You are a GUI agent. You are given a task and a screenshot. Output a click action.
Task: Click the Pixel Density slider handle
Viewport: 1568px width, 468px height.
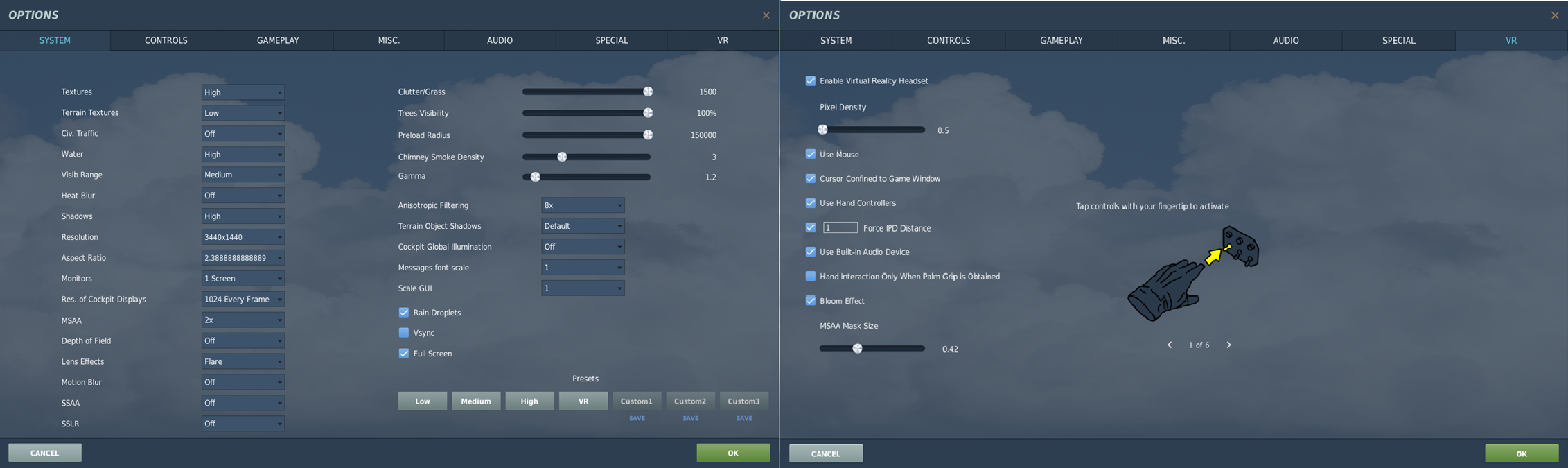pyautogui.click(x=823, y=130)
